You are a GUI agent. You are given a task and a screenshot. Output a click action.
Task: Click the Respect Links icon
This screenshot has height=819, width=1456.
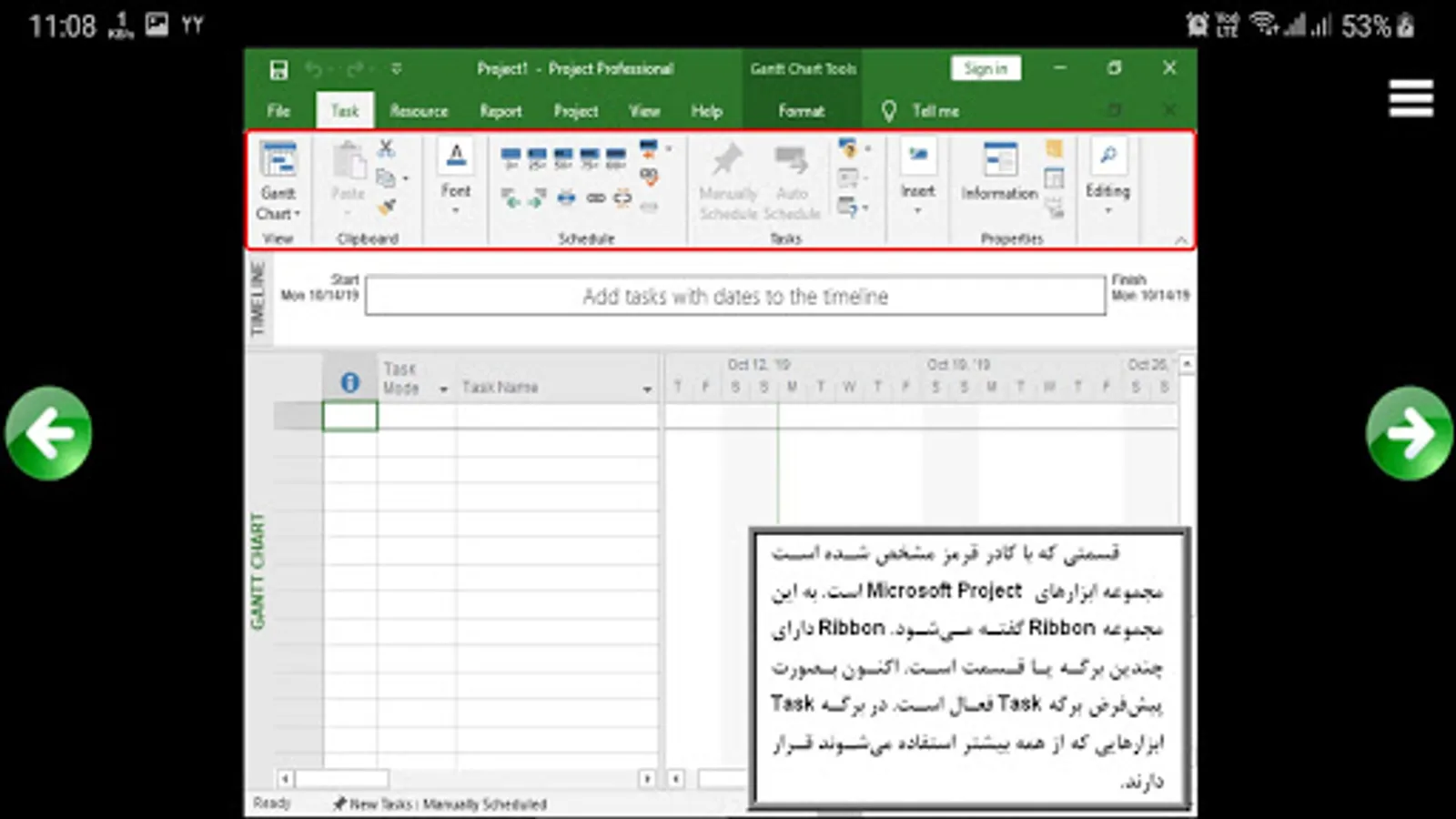click(x=649, y=177)
